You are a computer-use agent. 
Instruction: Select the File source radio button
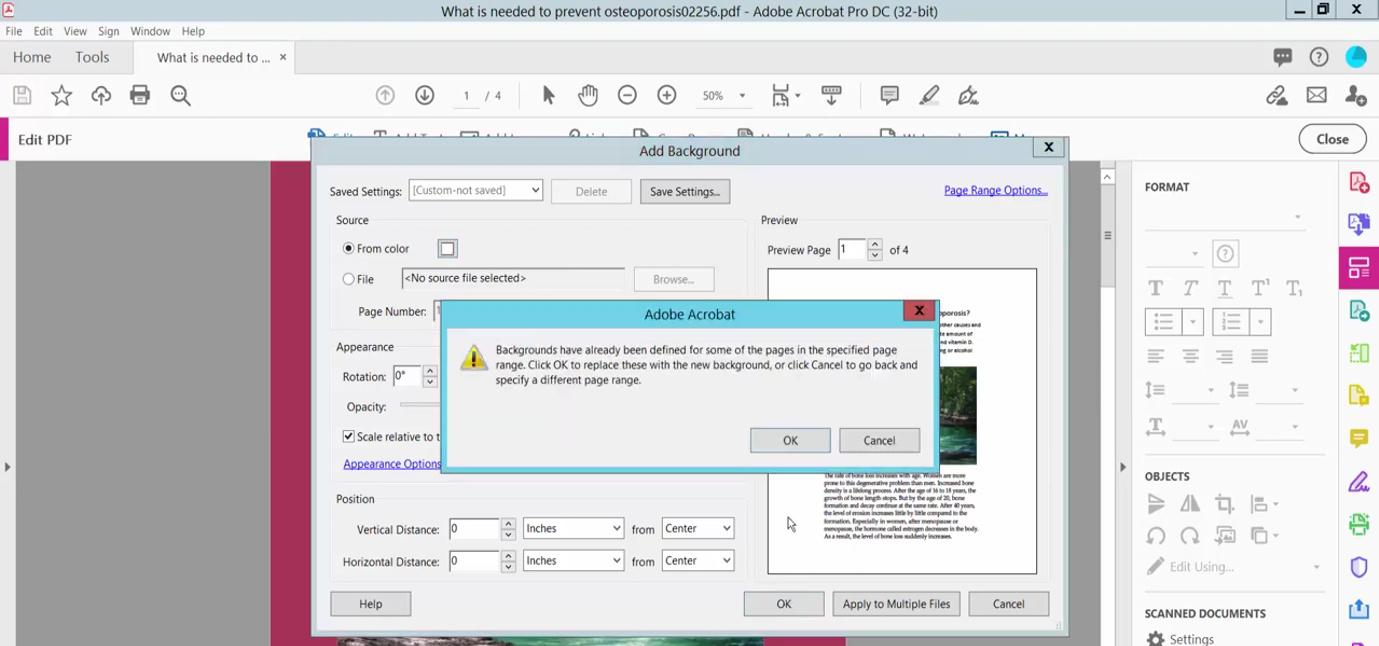pyautogui.click(x=349, y=279)
